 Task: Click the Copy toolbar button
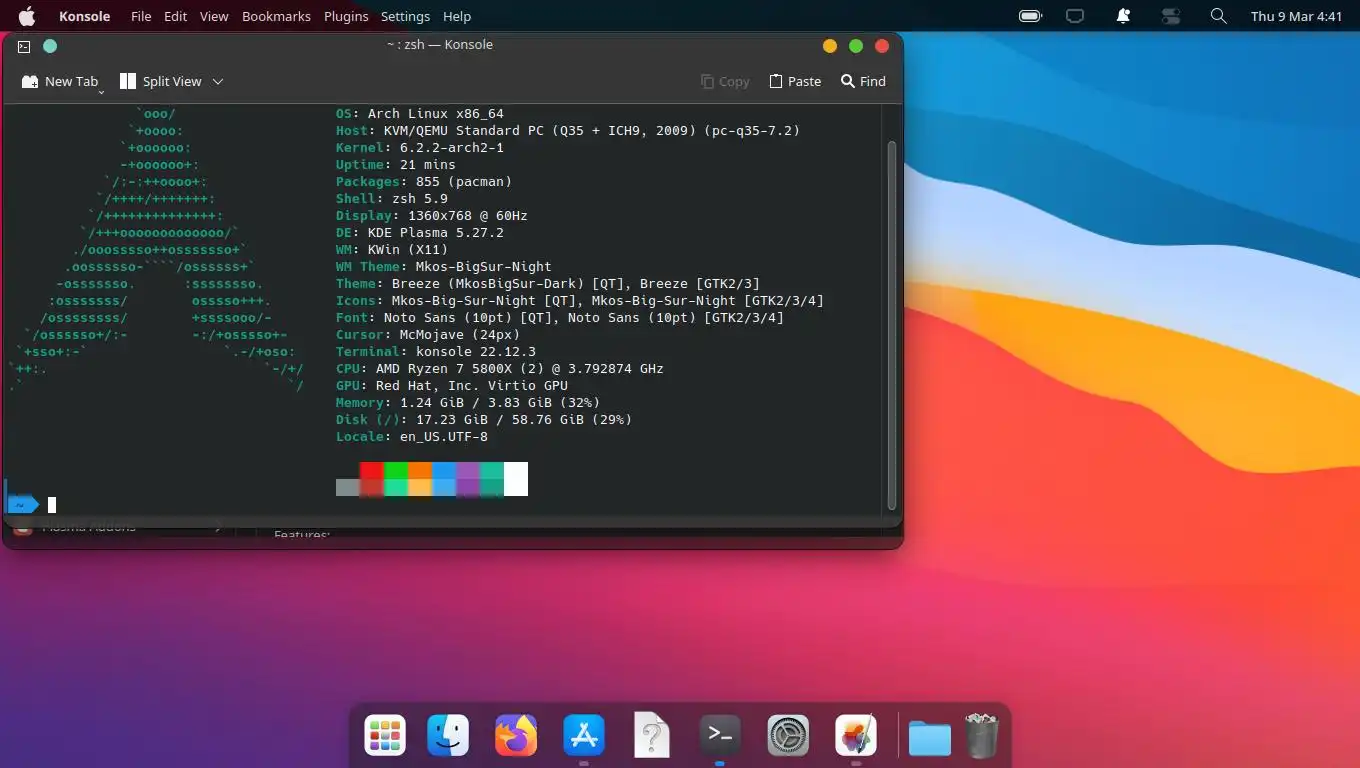pyautogui.click(x=725, y=82)
